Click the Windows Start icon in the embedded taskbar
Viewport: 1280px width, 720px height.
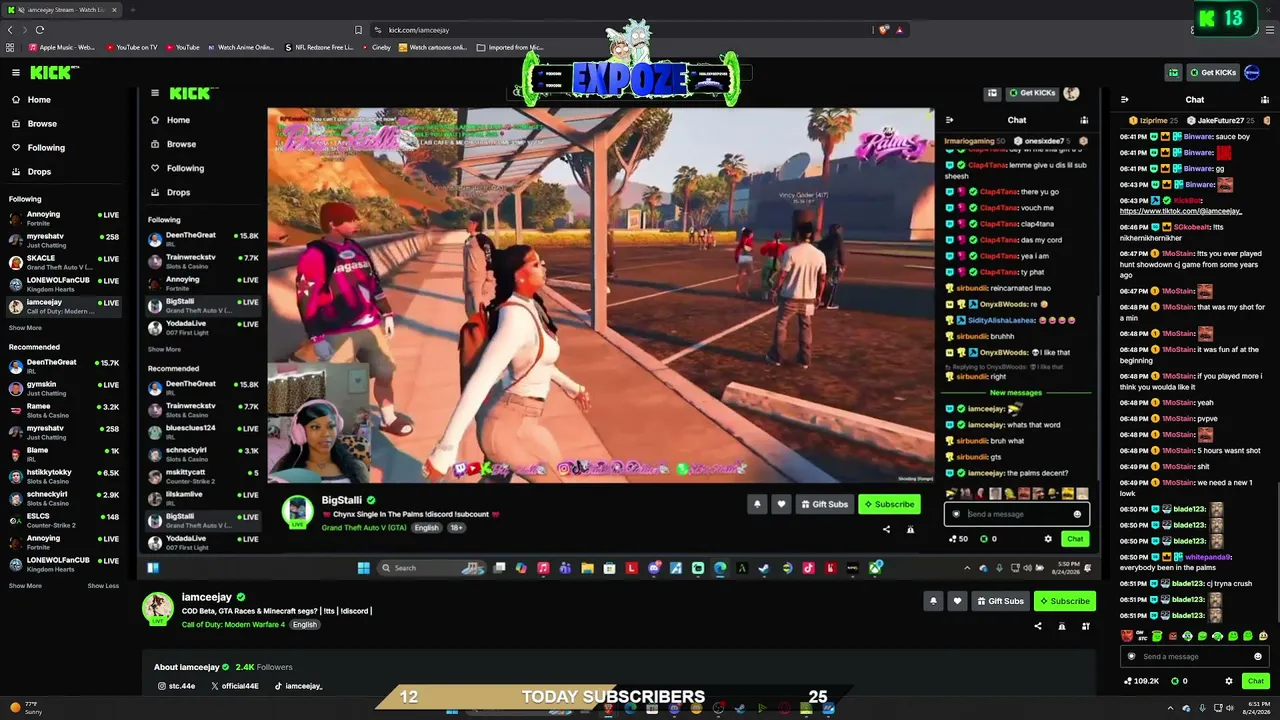pos(364,568)
